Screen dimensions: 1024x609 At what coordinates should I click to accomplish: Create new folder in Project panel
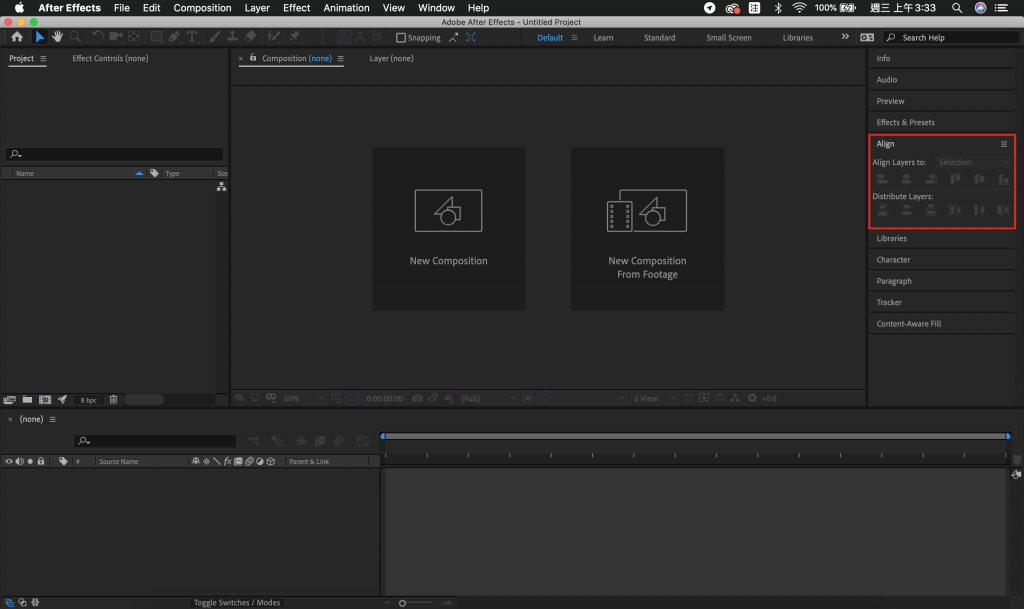coord(27,400)
